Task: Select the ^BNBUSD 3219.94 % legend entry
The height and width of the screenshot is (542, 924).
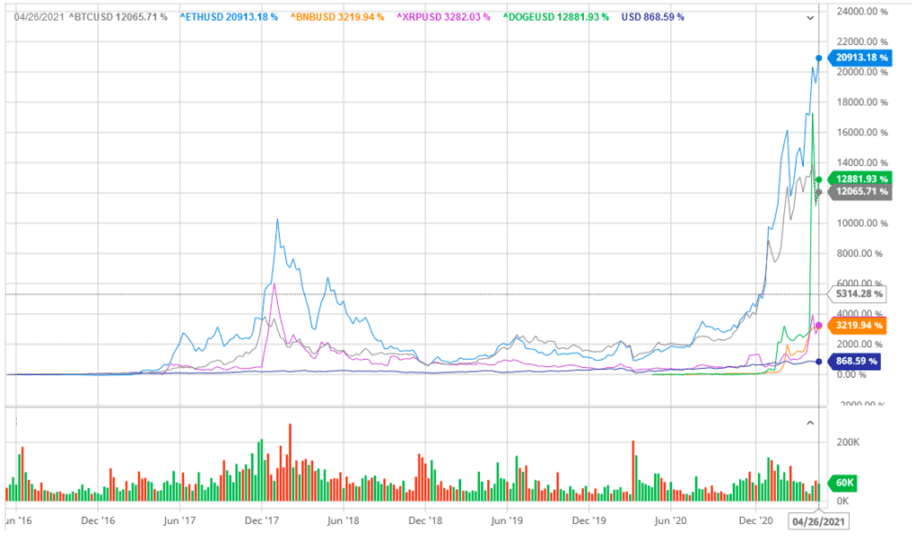Action: click(337, 17)
